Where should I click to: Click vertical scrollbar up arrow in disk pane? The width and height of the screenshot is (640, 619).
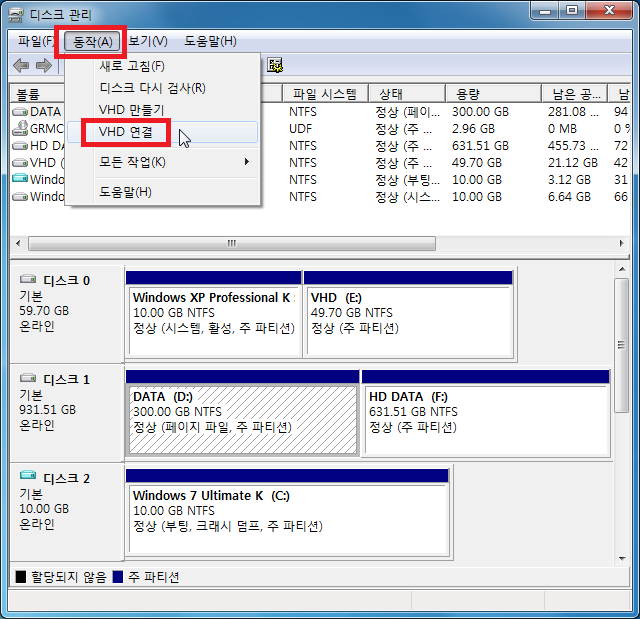point(622,269)
